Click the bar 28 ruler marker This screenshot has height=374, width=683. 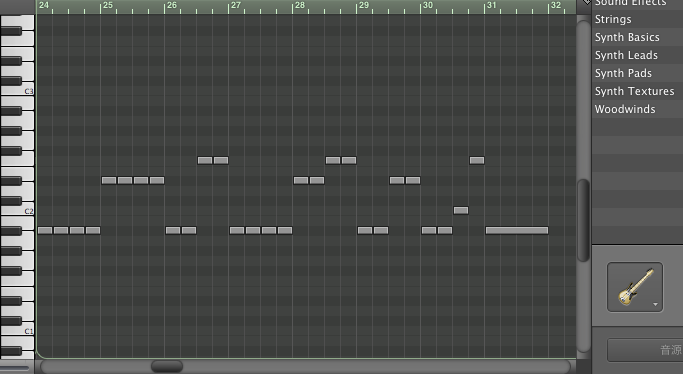299,6
